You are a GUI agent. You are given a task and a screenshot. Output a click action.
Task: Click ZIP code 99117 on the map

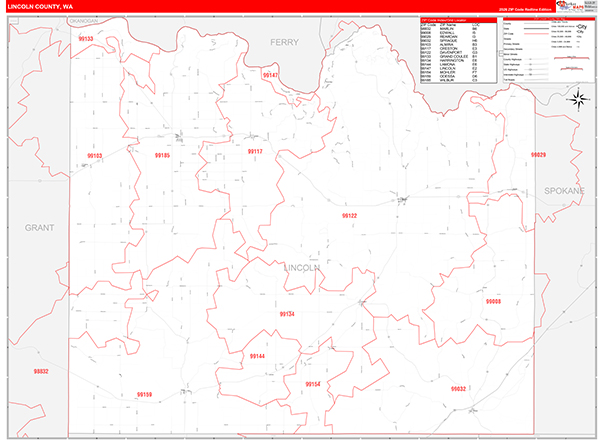click(255, 152)
